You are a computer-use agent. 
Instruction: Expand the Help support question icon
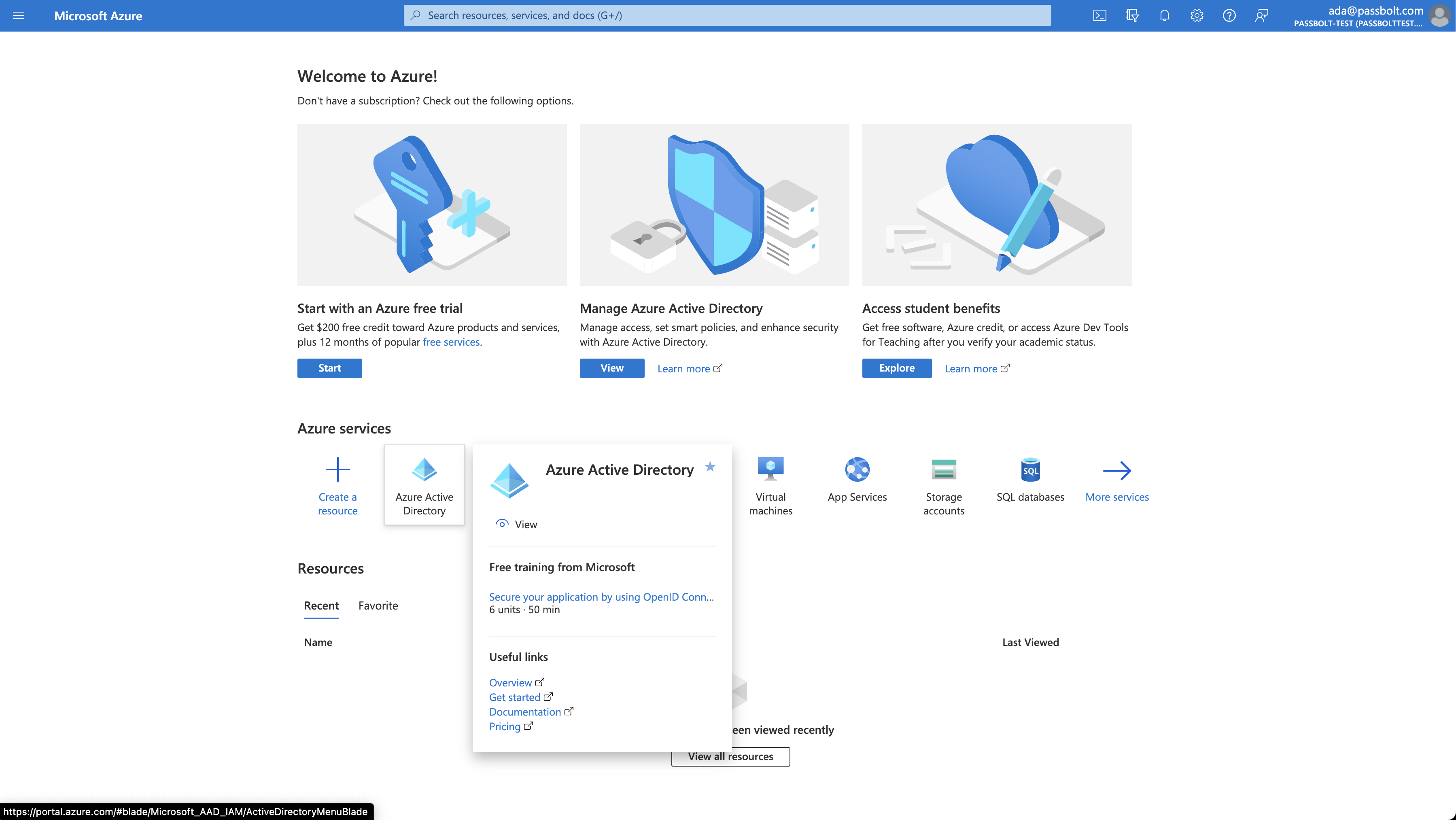pos(1228,15)
